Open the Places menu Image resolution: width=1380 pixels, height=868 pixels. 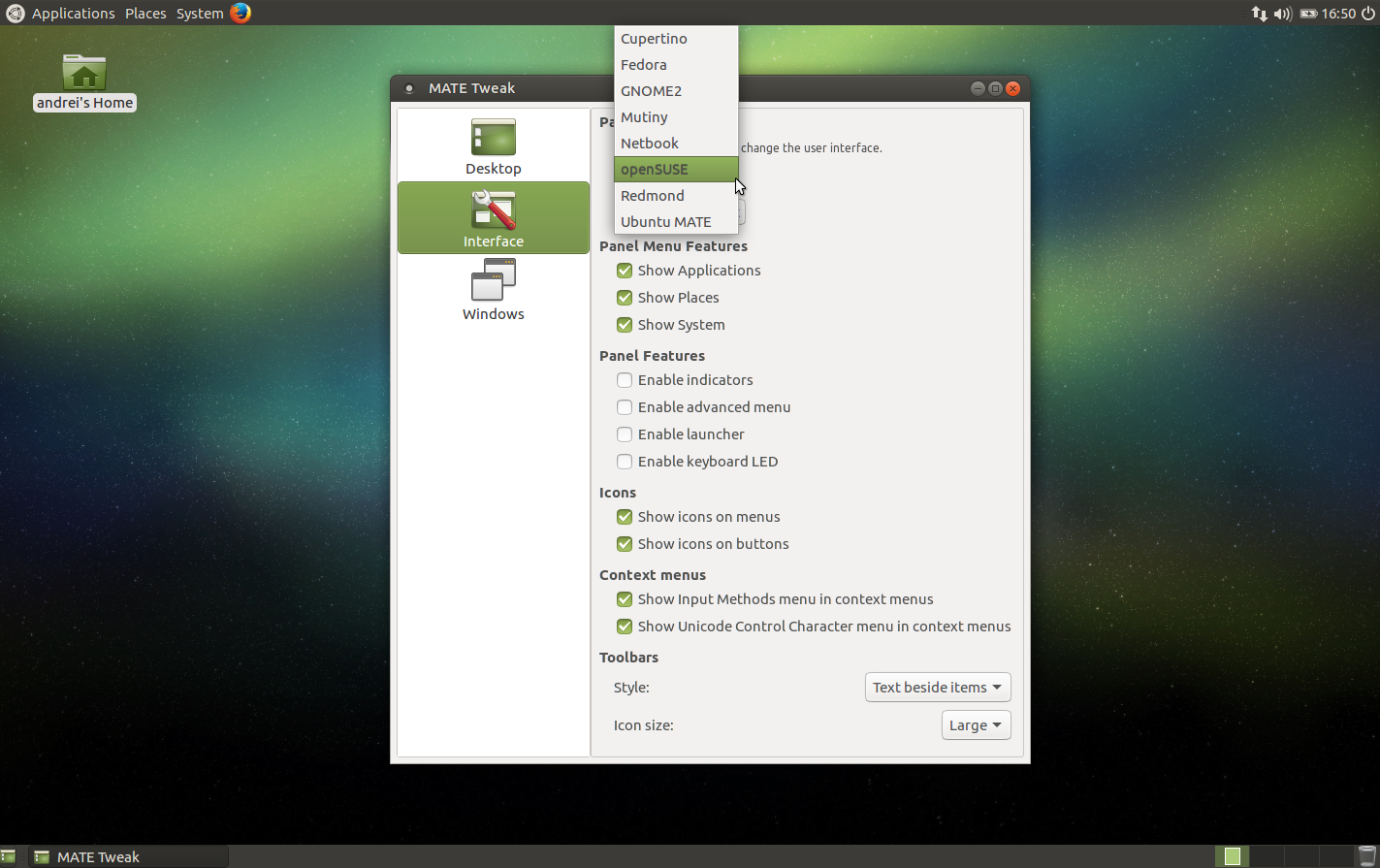(145, 14)
